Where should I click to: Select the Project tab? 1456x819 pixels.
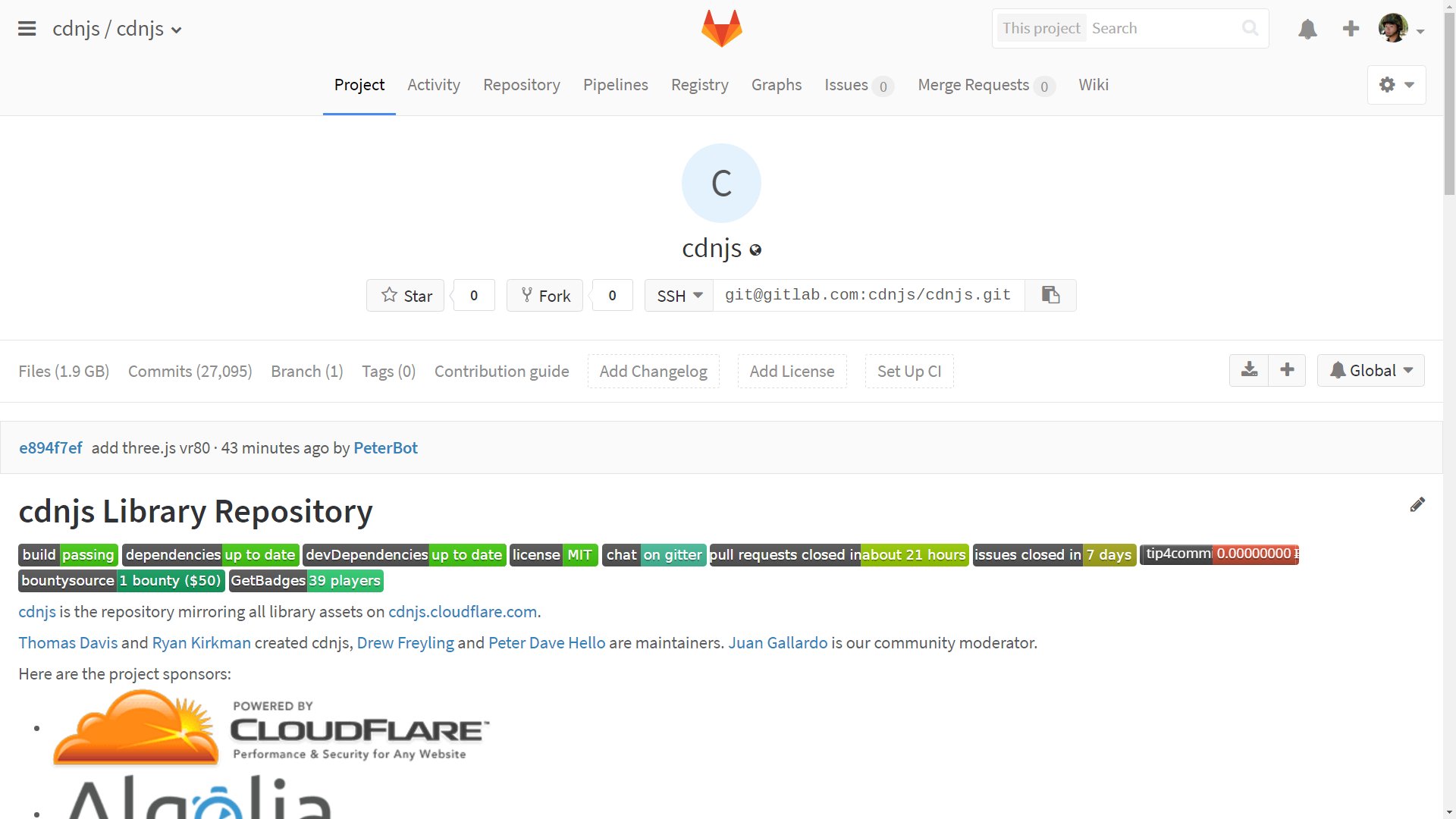(x=359, y=85)
